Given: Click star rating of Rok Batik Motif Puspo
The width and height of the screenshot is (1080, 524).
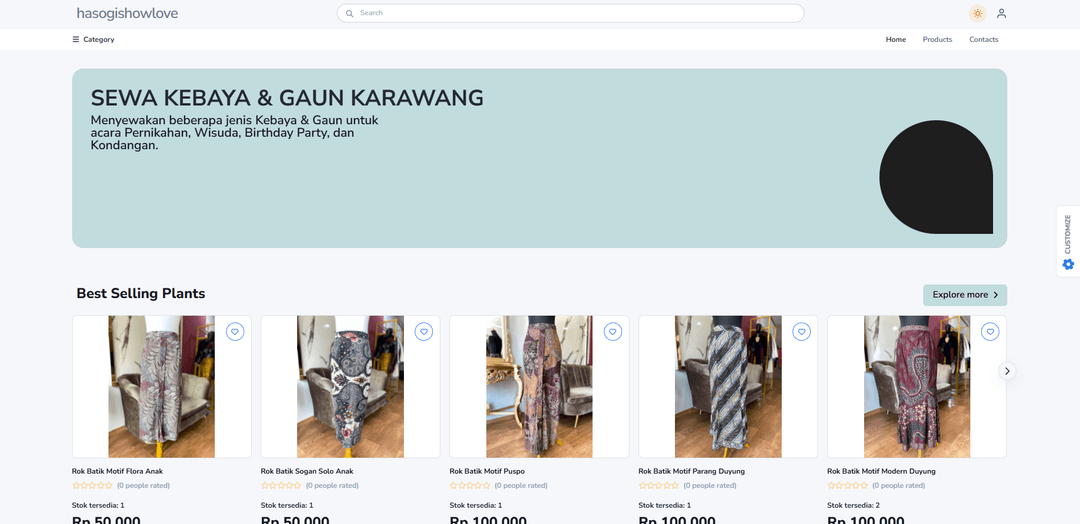Looking at the screenshot, I should pos(470,485).
